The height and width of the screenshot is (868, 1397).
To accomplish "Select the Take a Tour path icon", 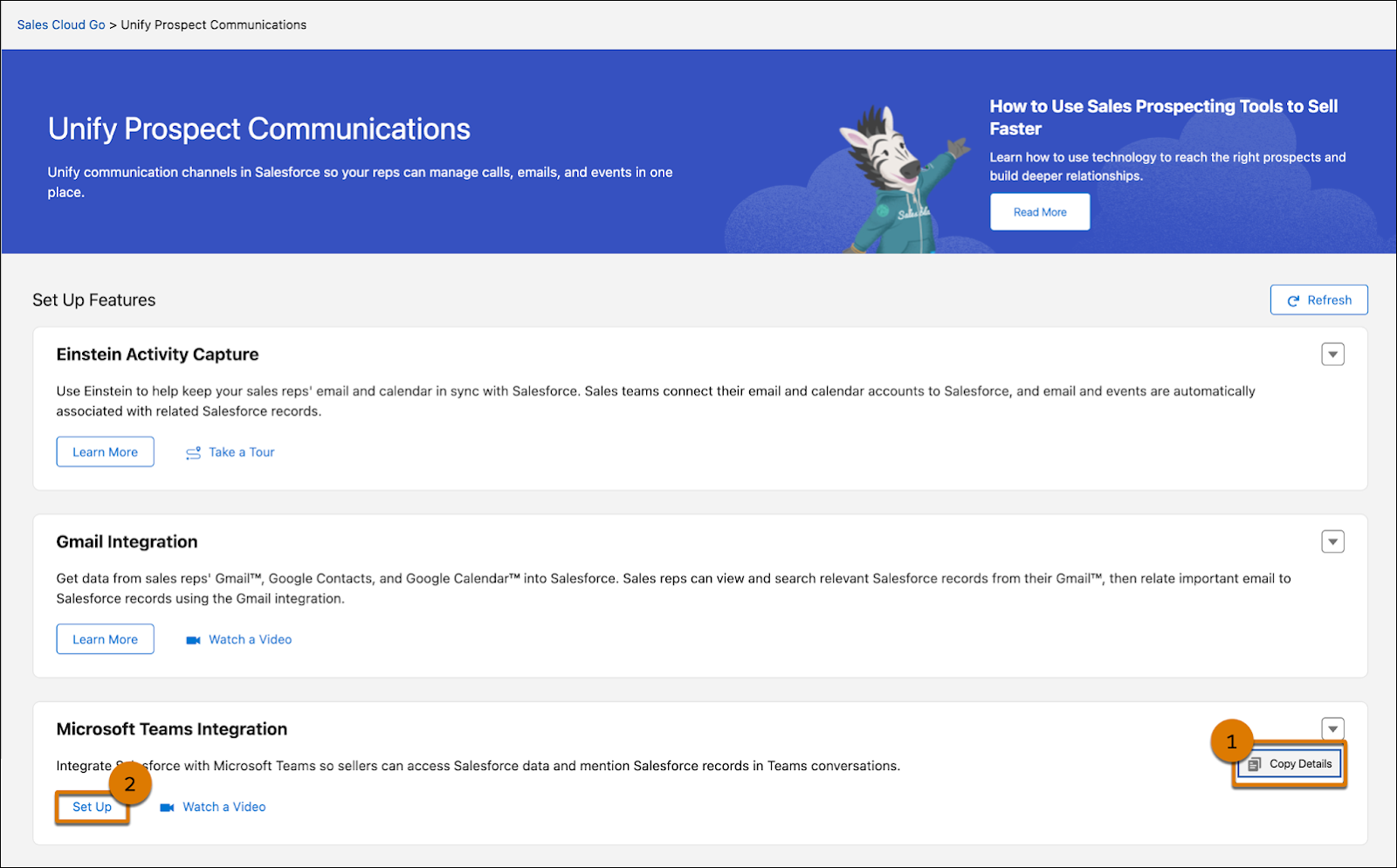I will [193, 452].
